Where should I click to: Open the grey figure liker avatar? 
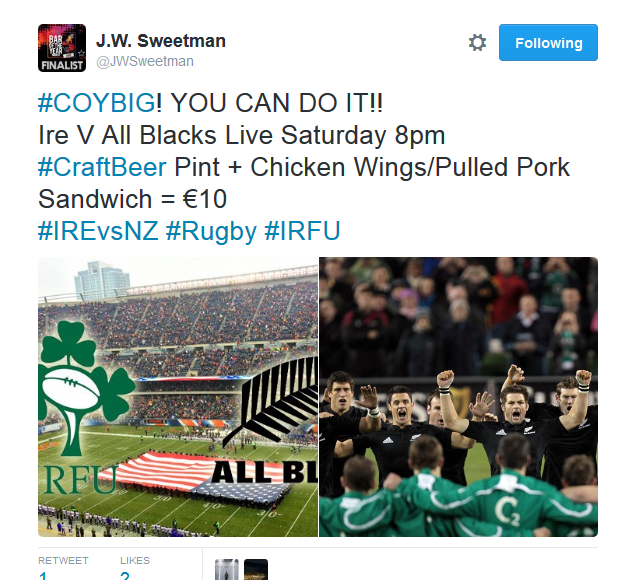[227, 569]
